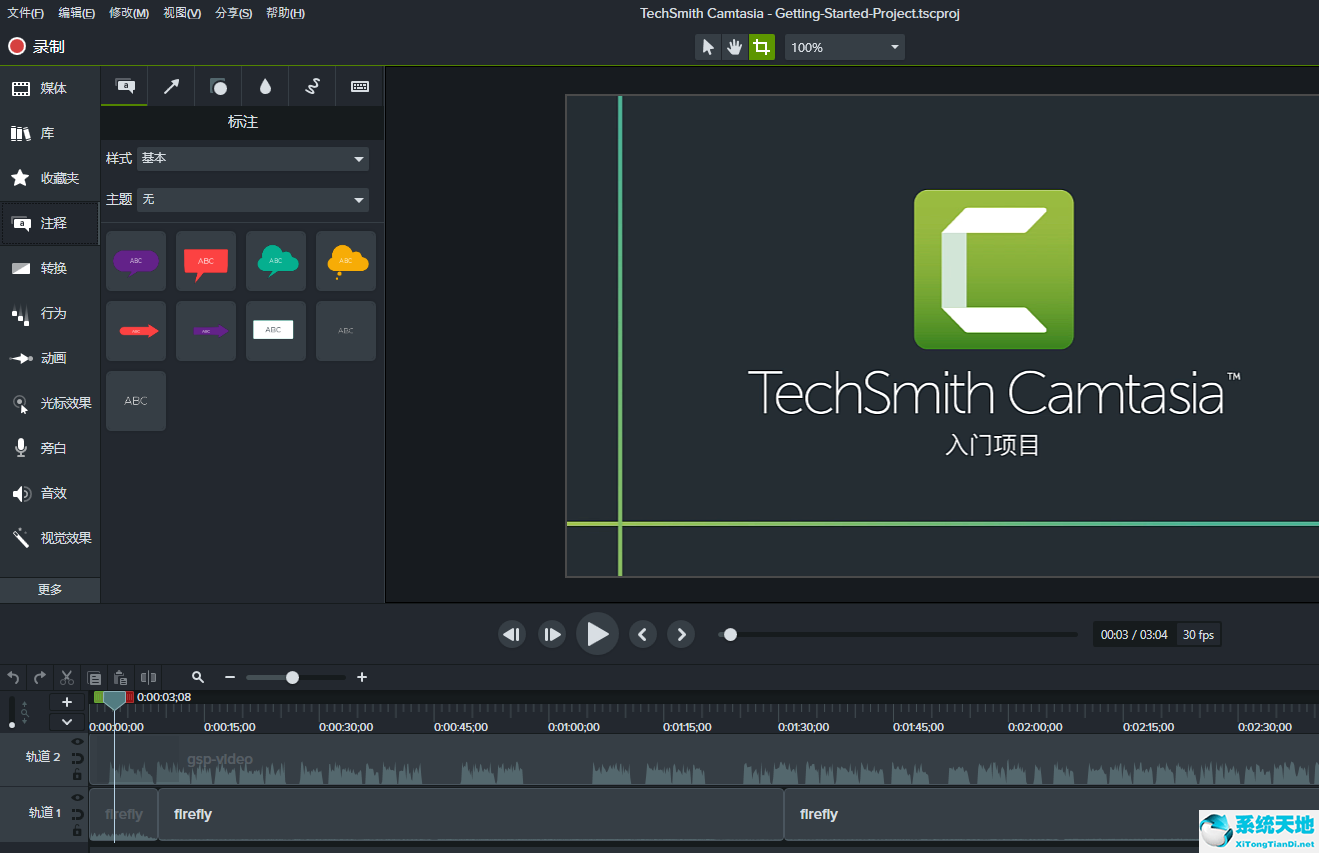This screenshot has width=1319, height=853.
Task: Adjust the timeline zoom slider
Action: [x=292, y=677]
